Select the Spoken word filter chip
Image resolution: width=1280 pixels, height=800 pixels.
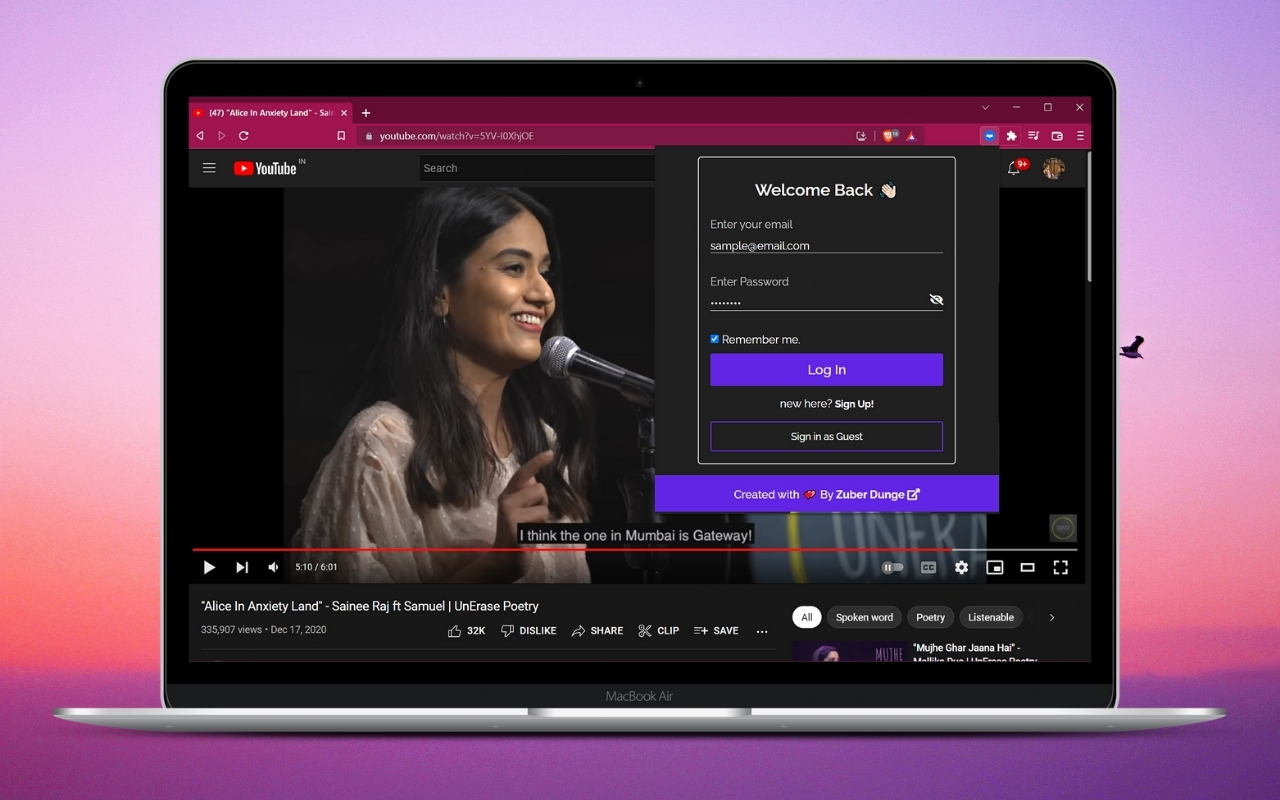(864, 617)
